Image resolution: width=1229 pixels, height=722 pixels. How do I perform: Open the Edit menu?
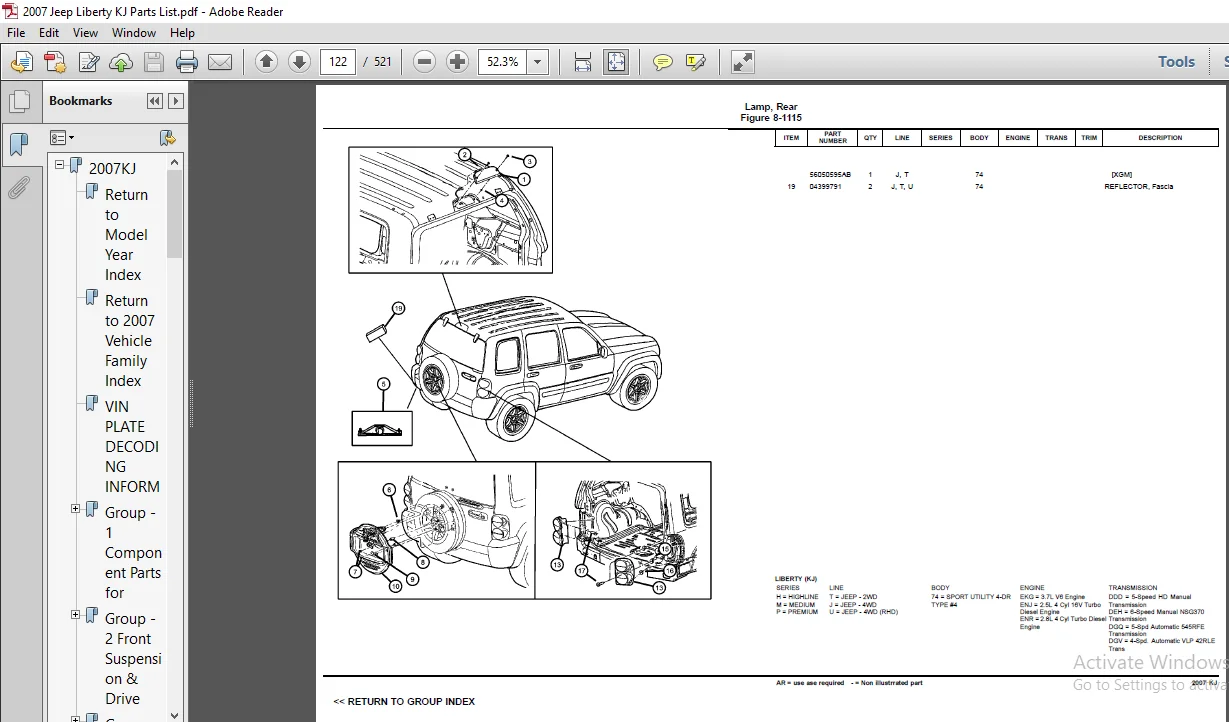click(x=49, y=32)
